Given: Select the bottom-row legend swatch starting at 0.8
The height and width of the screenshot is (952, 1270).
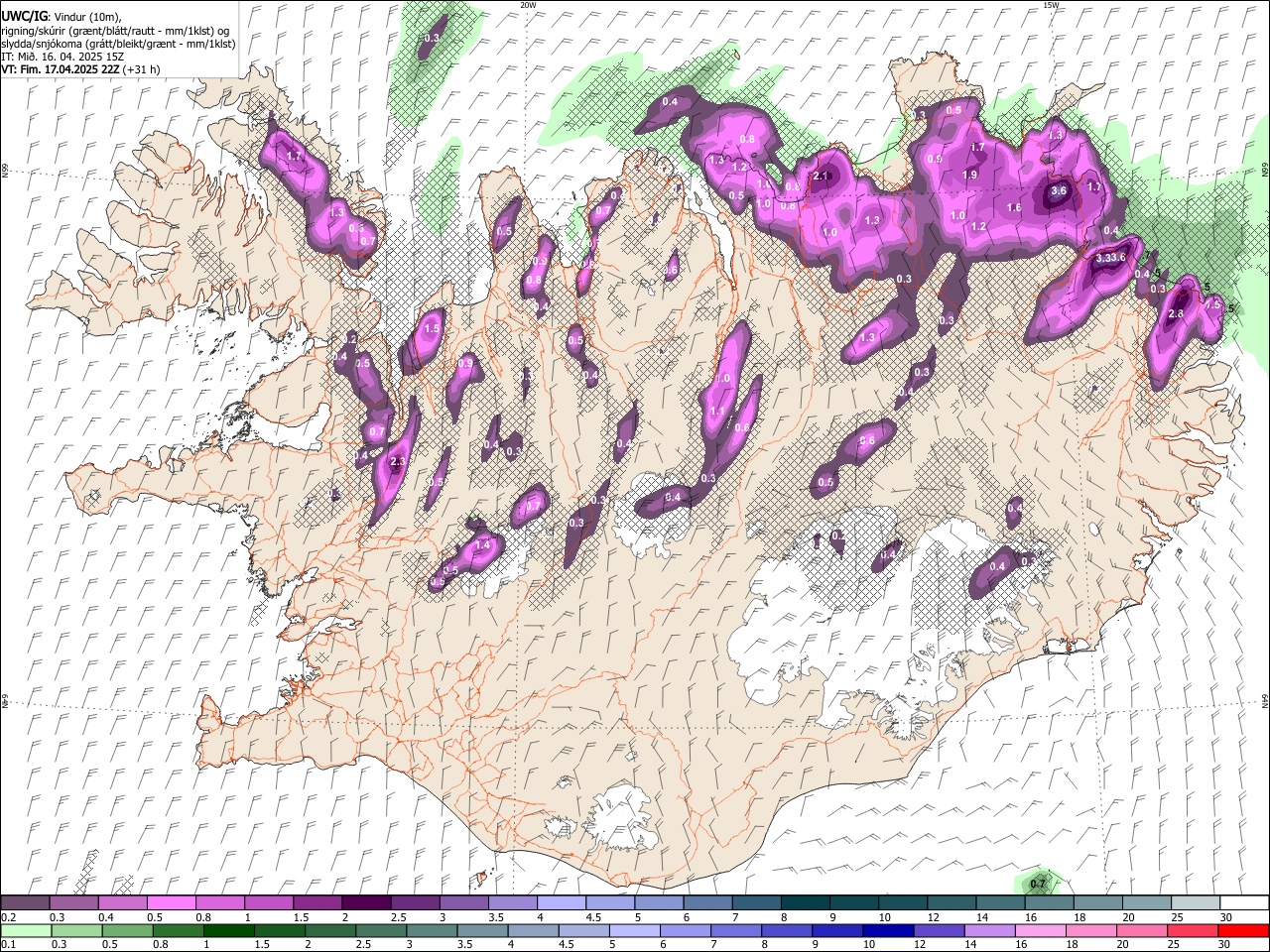Looking at the screenshot, I should coord(178,930).
